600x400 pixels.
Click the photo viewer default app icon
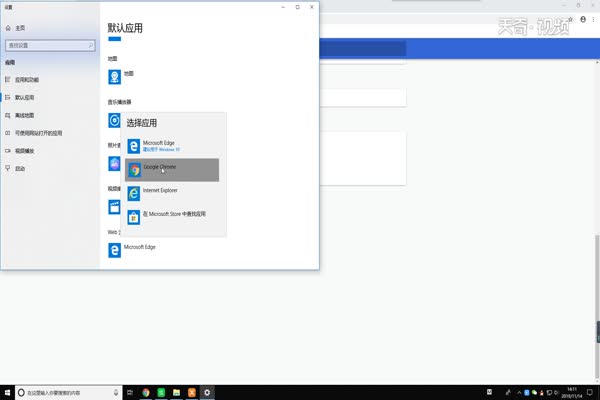(x=114, y=164)
